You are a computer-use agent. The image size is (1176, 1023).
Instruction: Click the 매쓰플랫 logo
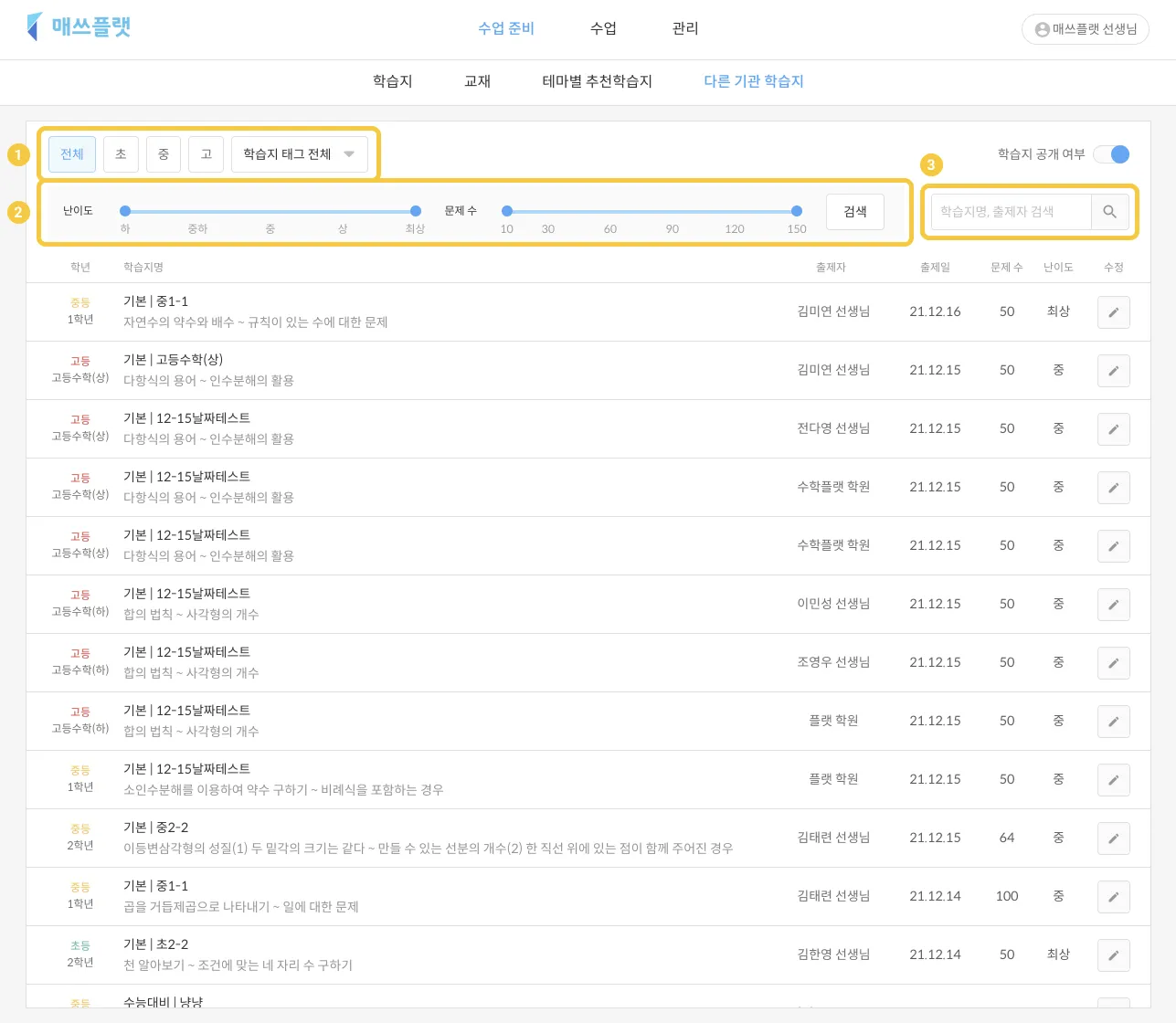79,26
